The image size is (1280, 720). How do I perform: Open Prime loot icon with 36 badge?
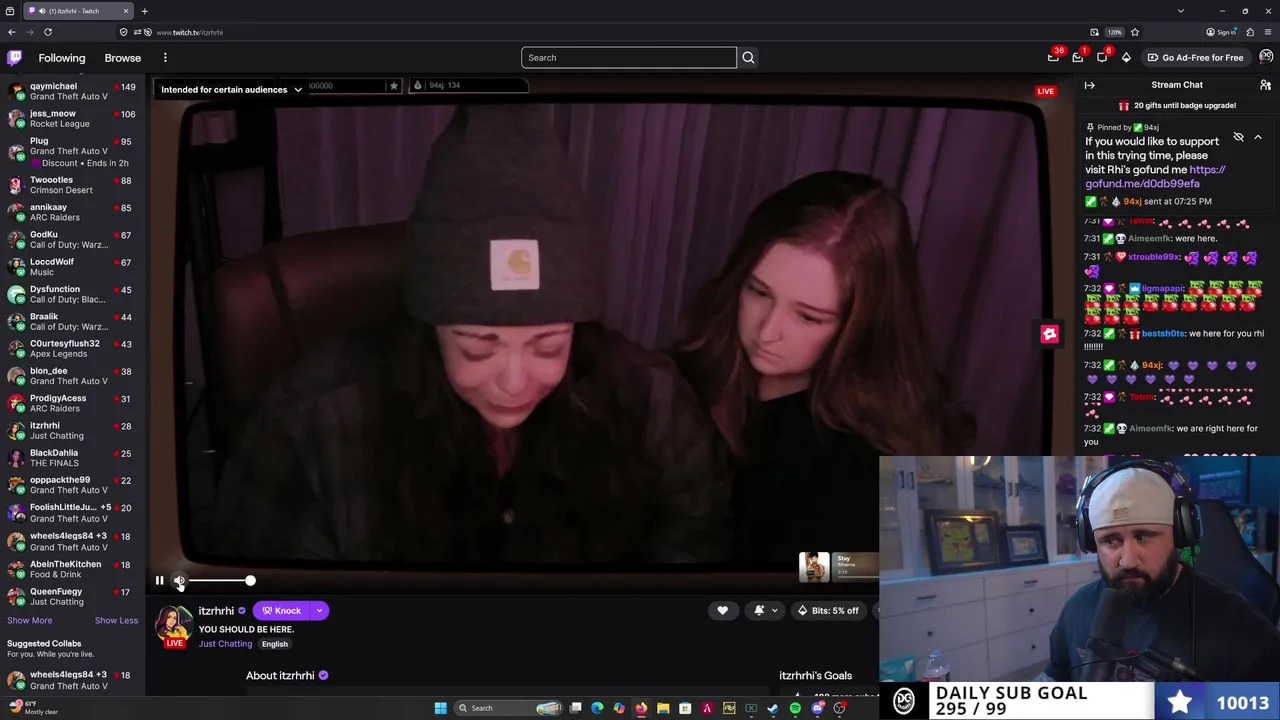point(1054,57)
